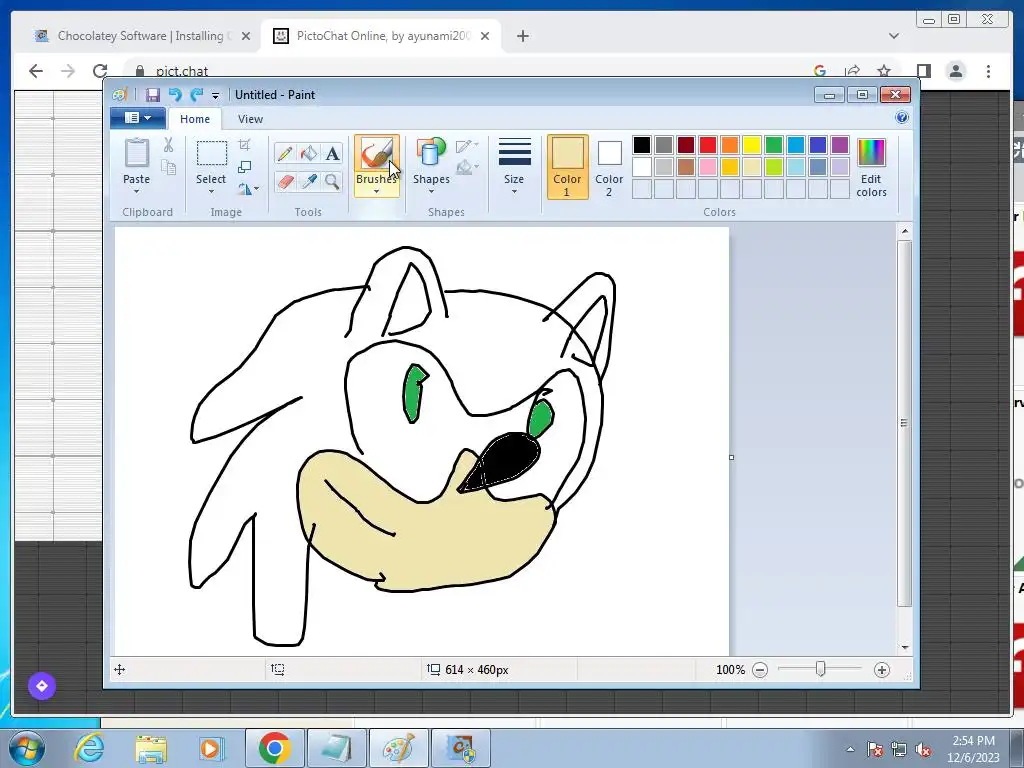The height and width of the screenshot is (768, 1024).
Task: Open the Select dropdown arrow
Action: (x=211, y=191)
